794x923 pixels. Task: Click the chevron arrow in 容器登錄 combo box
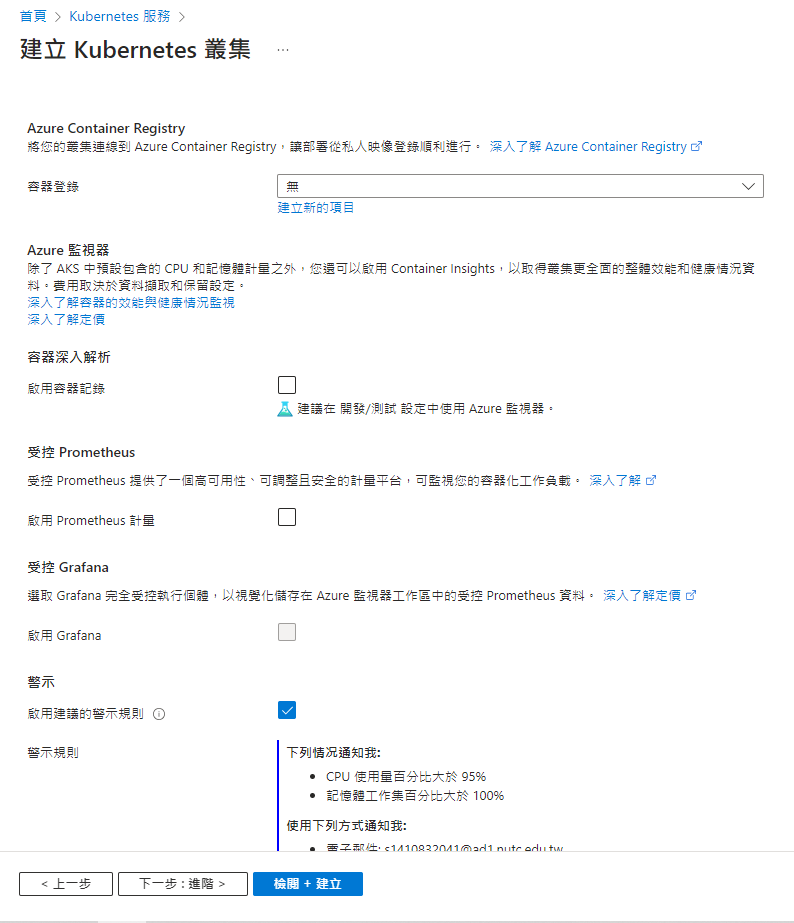tap(748, 187)
